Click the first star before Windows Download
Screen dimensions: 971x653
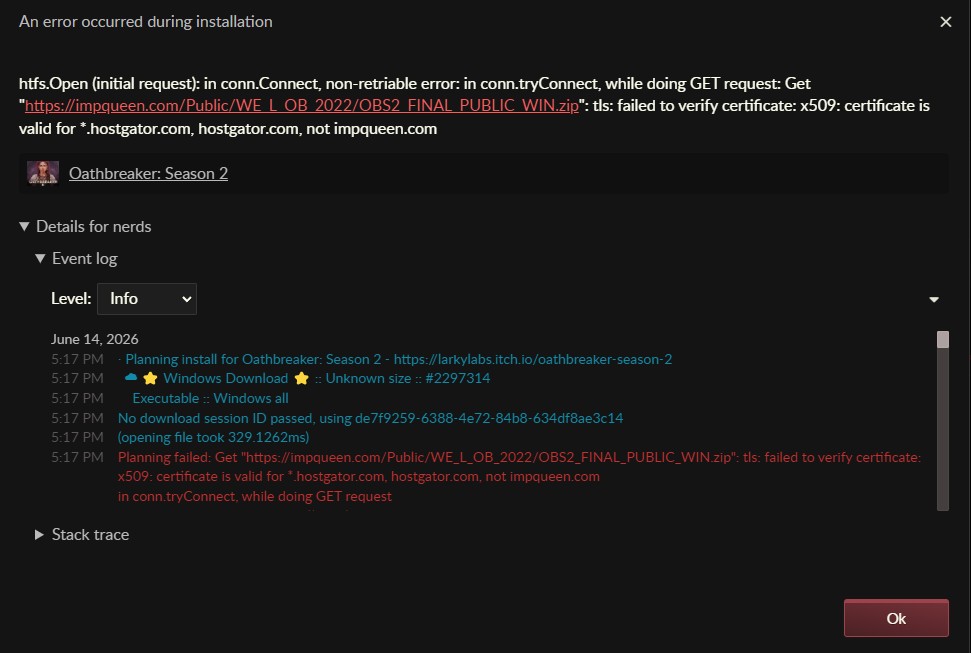click(150, 379)
